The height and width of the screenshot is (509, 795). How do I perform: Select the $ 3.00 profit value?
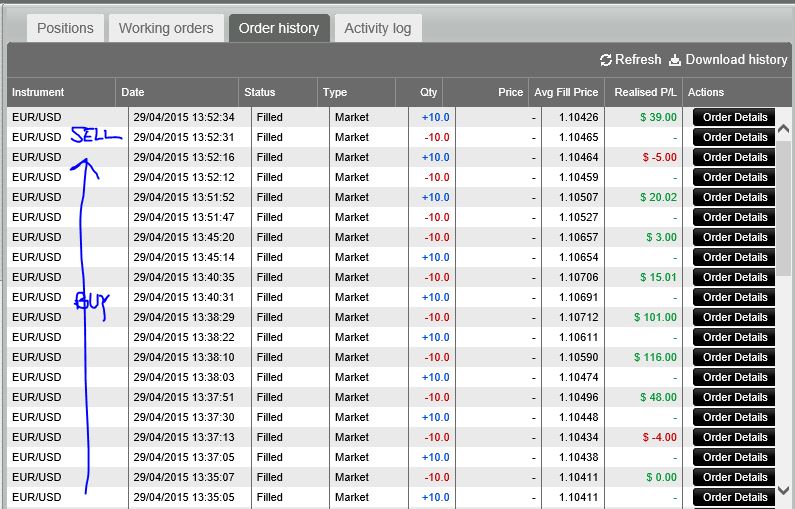[x=662, y=237]
